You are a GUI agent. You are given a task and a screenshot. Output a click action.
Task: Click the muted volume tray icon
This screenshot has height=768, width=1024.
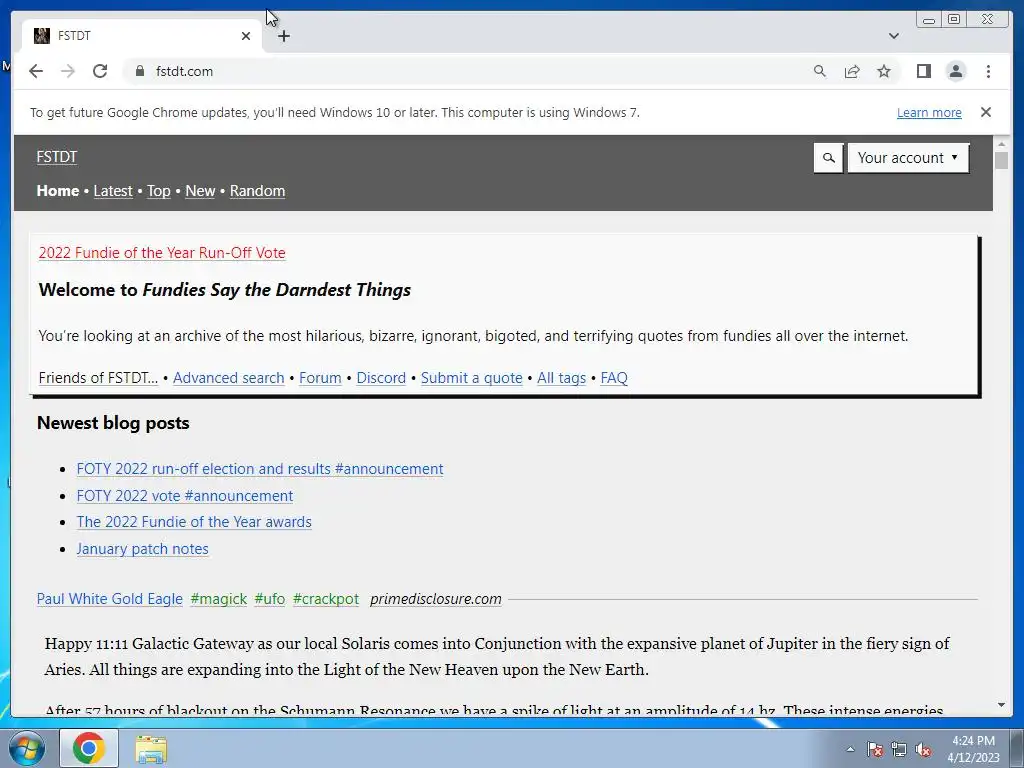point(923,750)
